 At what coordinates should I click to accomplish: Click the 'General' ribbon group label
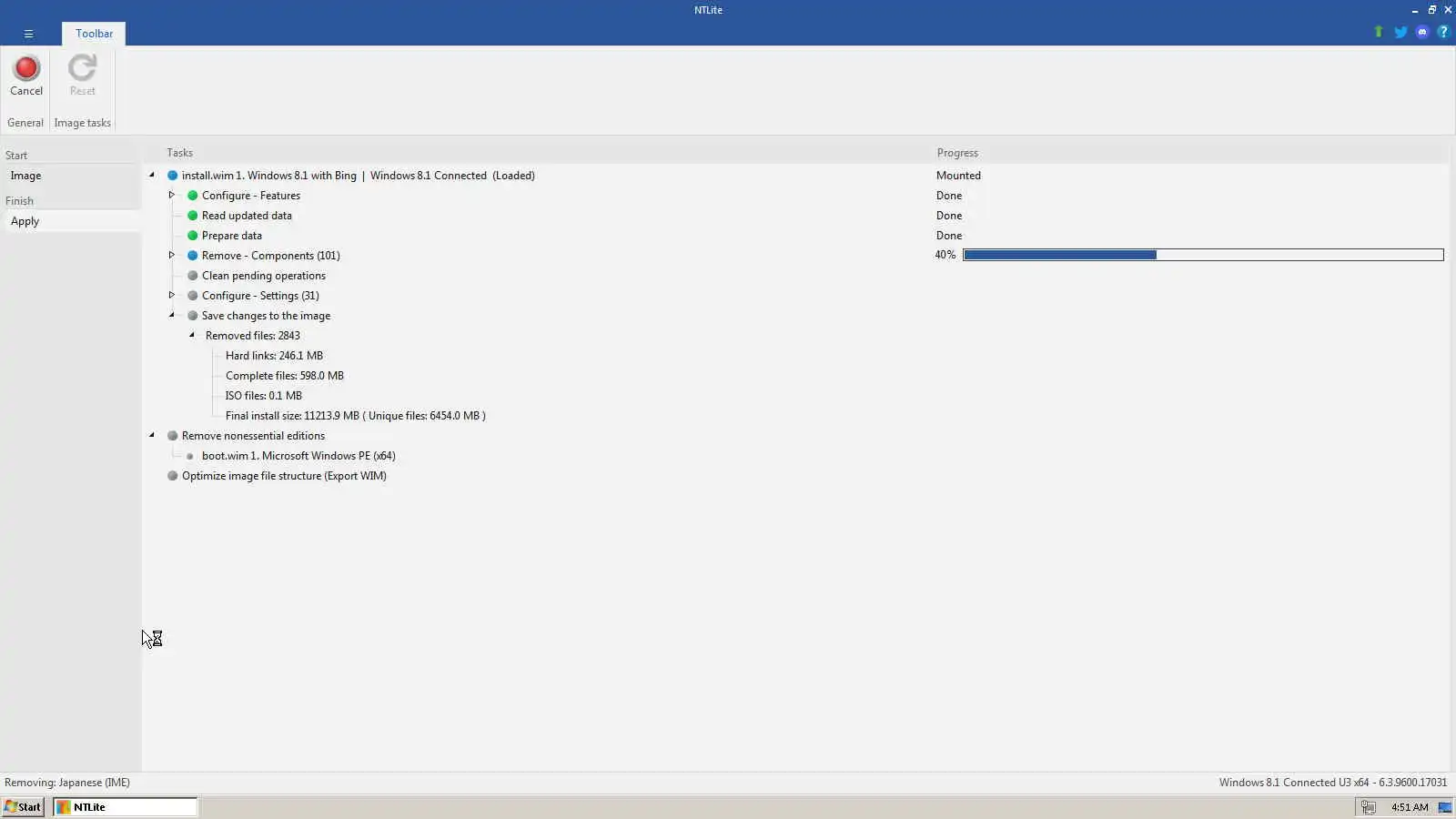[x=25, y=123]
